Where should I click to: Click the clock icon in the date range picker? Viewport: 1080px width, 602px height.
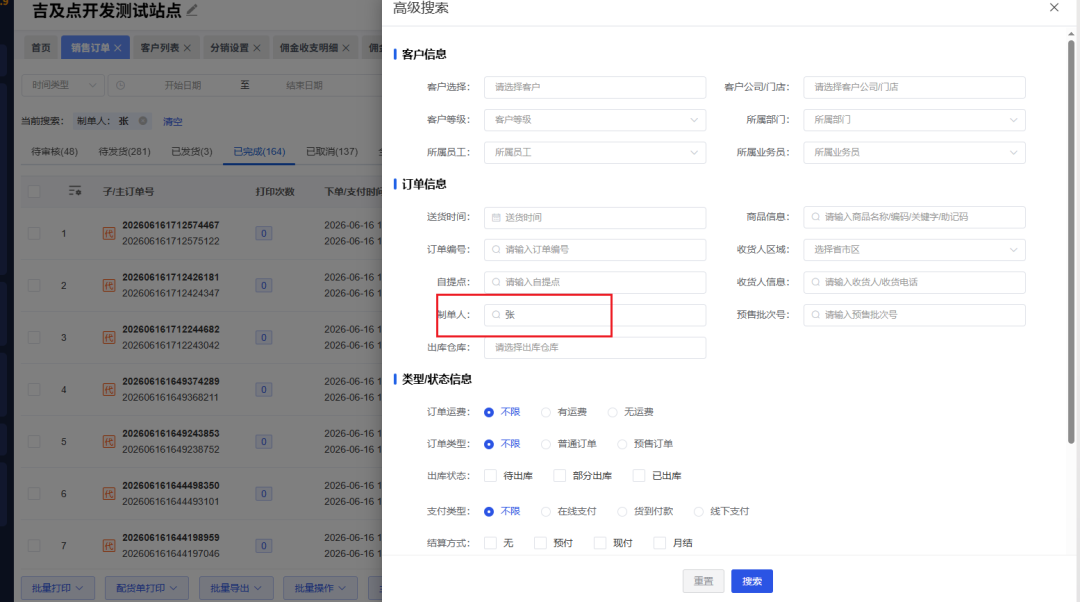[121, 85]
